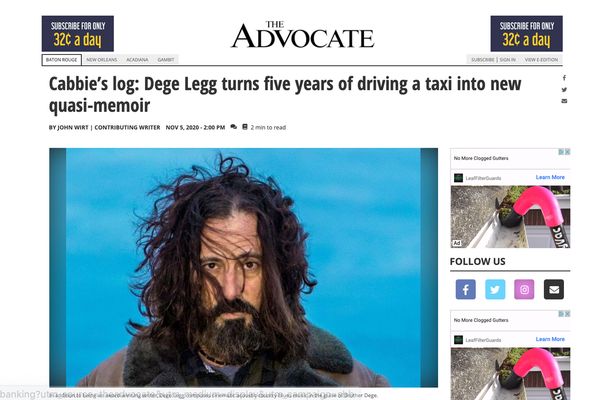The image size is (600, 400).
Task: Close the top gutter ad
Action: coord(567,152)
